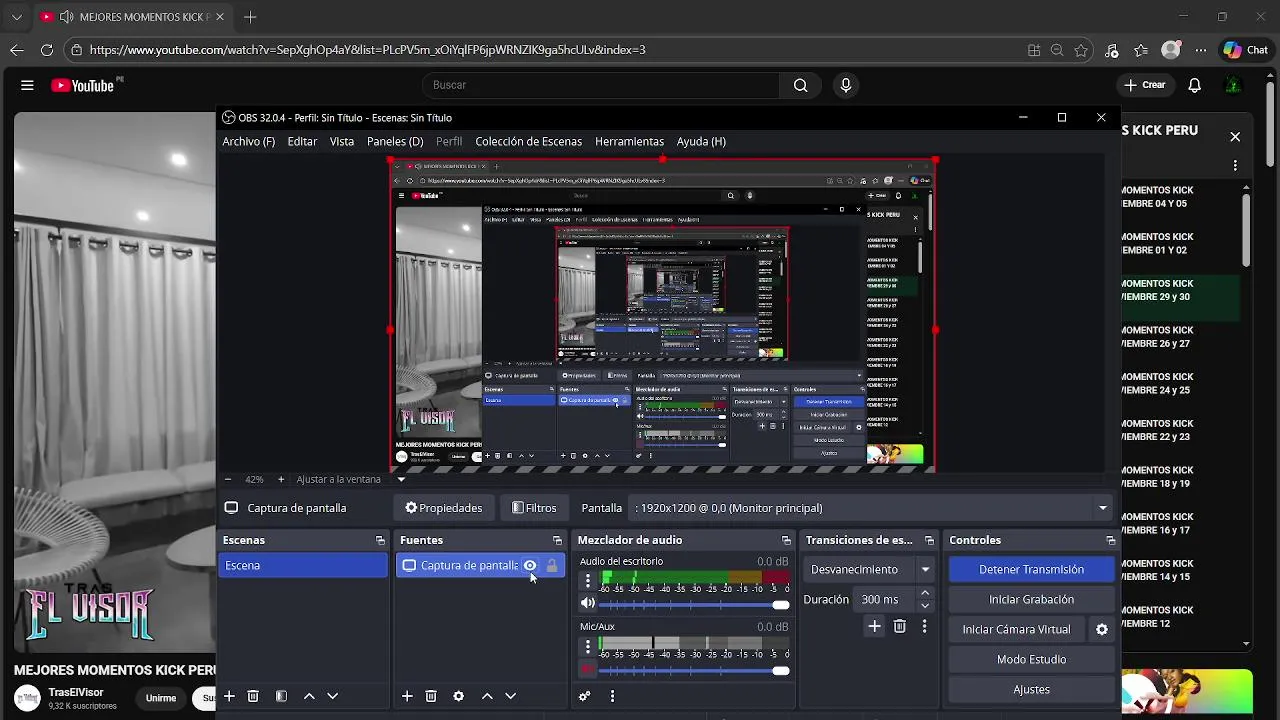Click Iniciar Grabación button
The height and width of the screenshot is (720, 1280).
pyautogui.click(x=1031, y=599)
